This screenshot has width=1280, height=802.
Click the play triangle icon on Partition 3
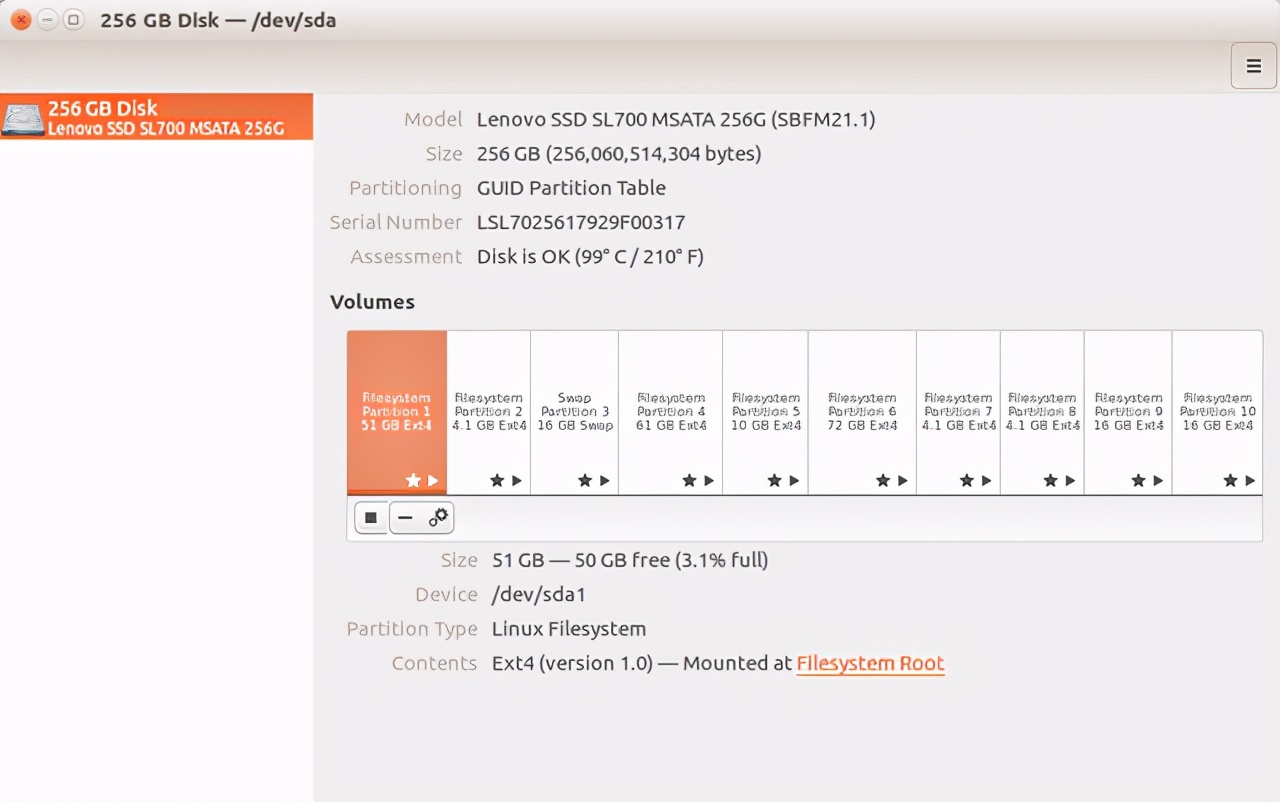point(605,481)
